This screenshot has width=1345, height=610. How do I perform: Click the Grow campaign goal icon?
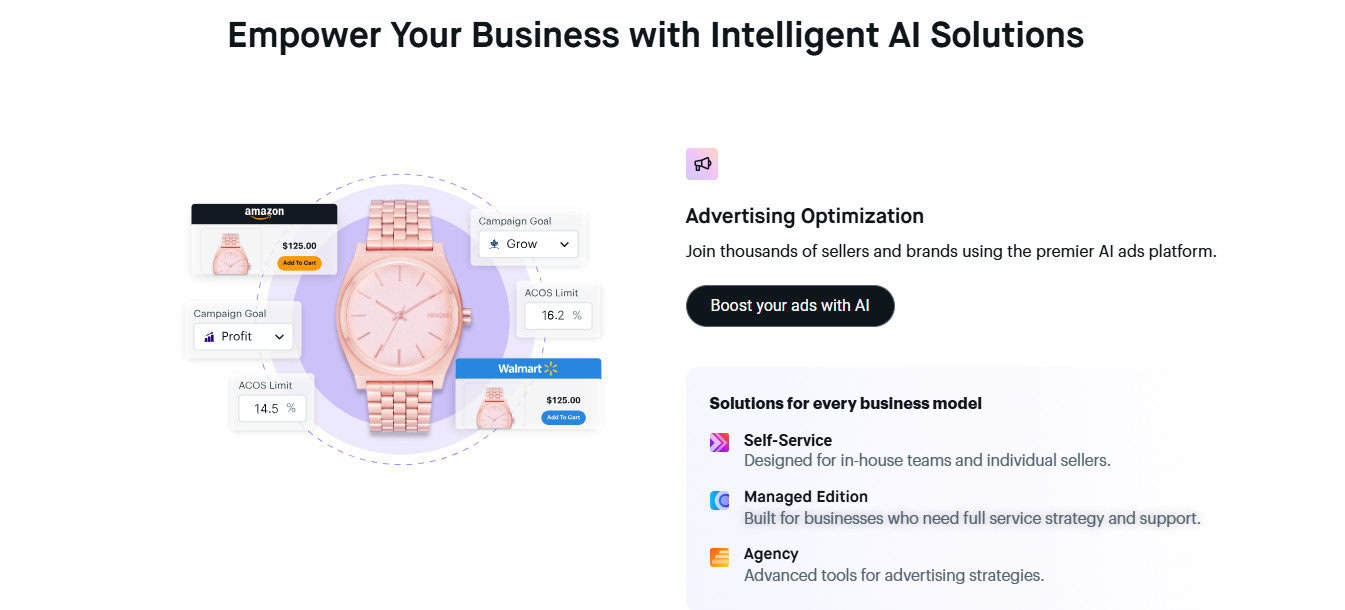494,244
